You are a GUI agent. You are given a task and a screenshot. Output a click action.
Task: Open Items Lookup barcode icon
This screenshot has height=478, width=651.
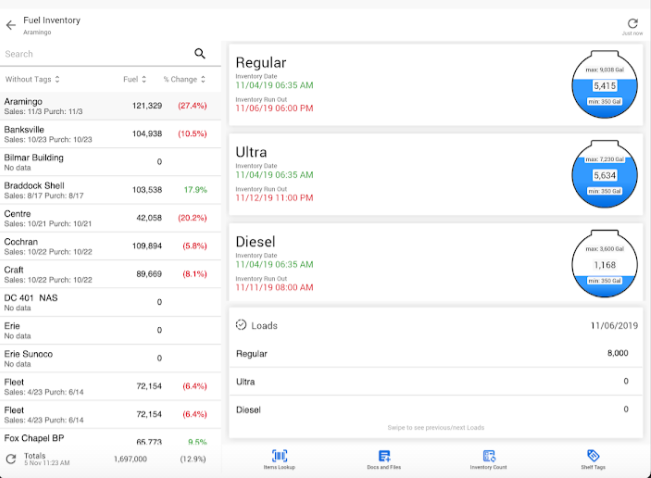click(280, 457)
